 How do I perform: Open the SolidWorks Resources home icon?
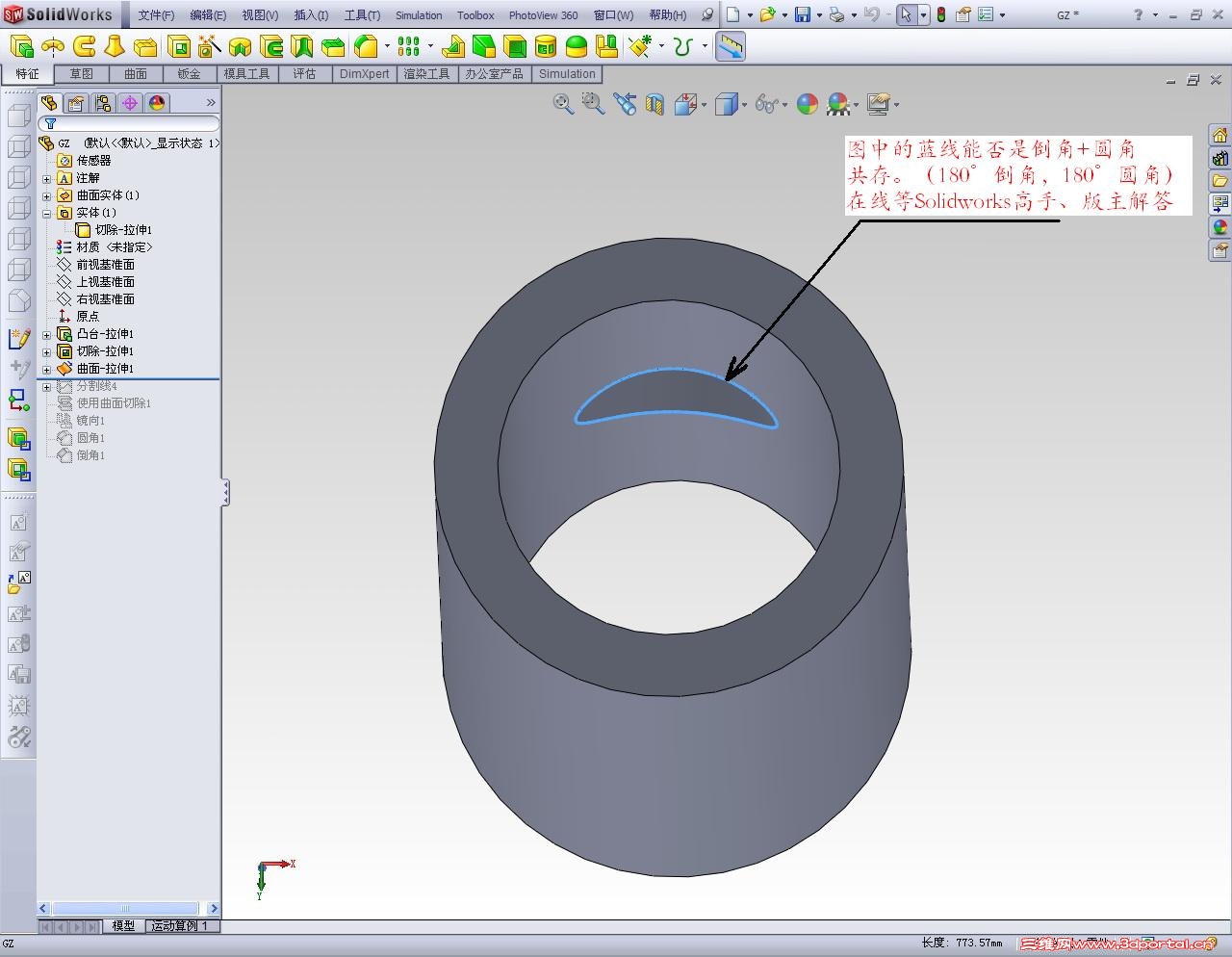point(1219,135)
